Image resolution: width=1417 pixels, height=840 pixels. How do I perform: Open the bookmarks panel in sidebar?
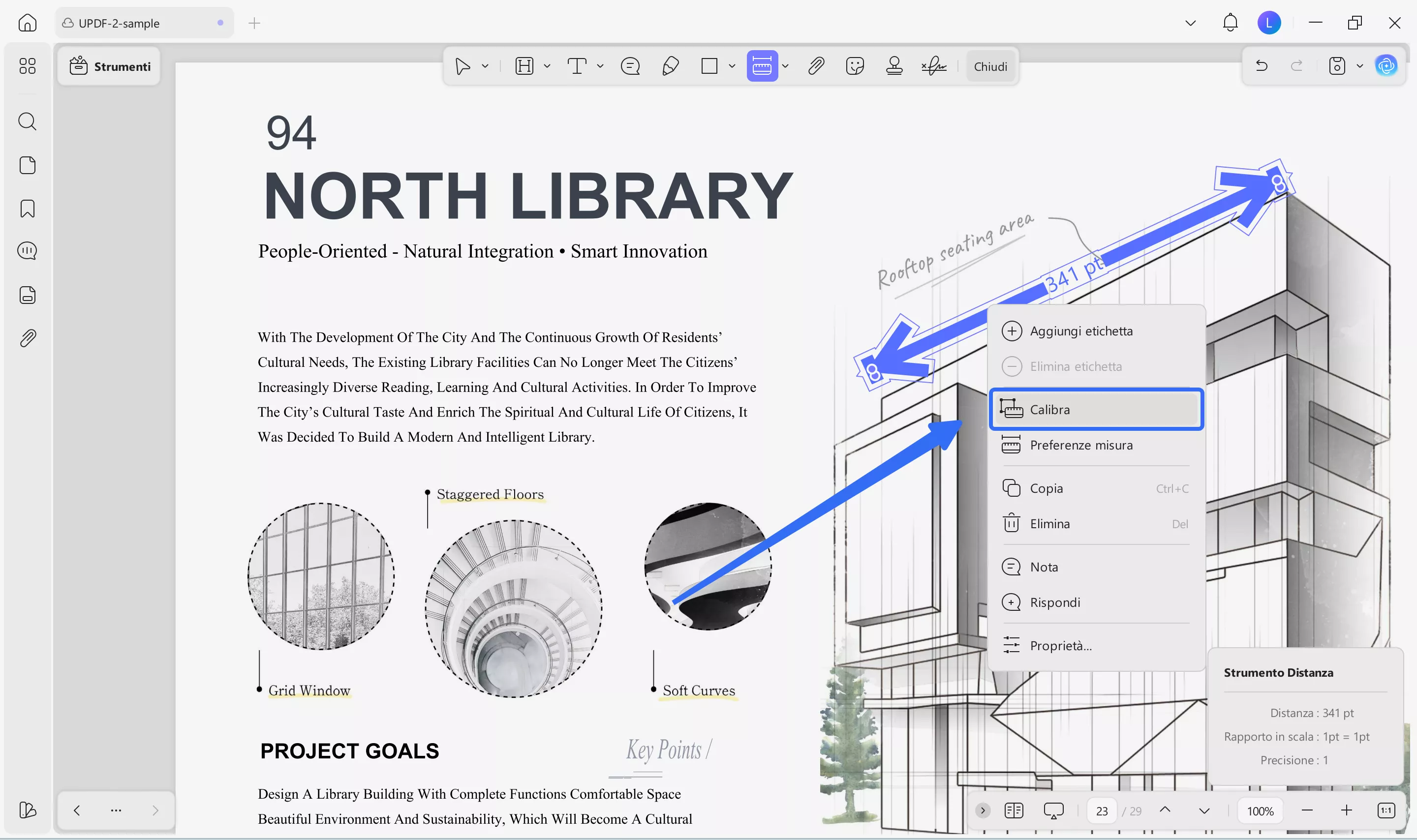[27, 209]
